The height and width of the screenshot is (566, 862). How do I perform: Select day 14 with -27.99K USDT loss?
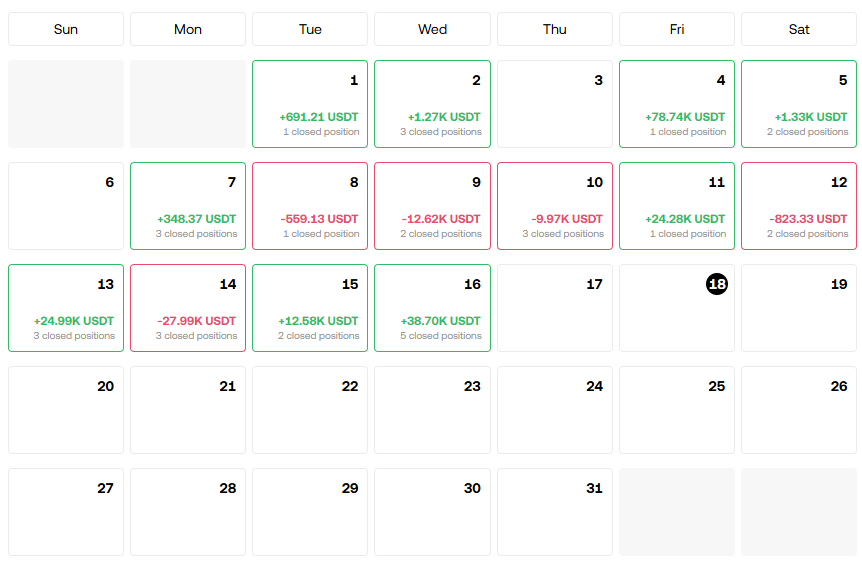pyautogui.click(x=188, y=308)
